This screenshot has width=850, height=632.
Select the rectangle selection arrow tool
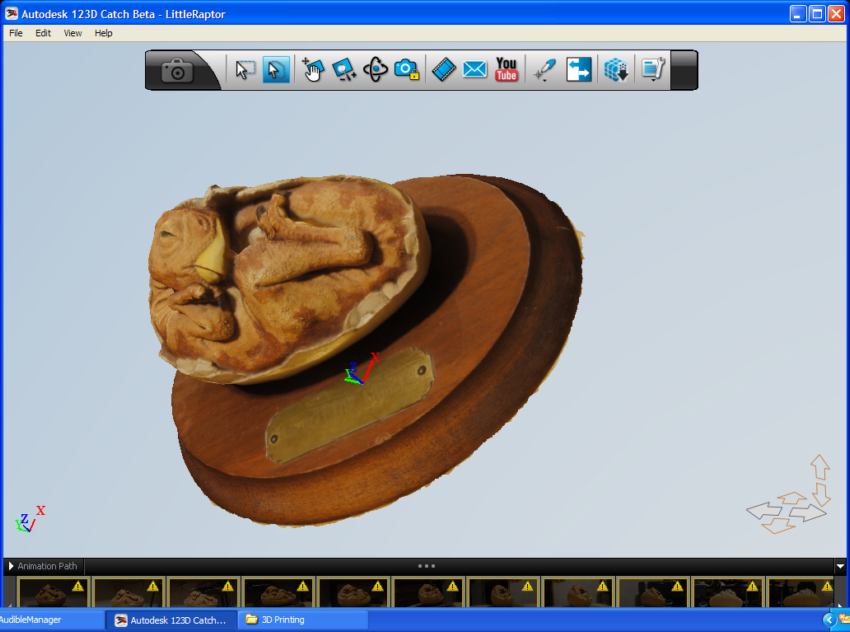coord(244,70)
